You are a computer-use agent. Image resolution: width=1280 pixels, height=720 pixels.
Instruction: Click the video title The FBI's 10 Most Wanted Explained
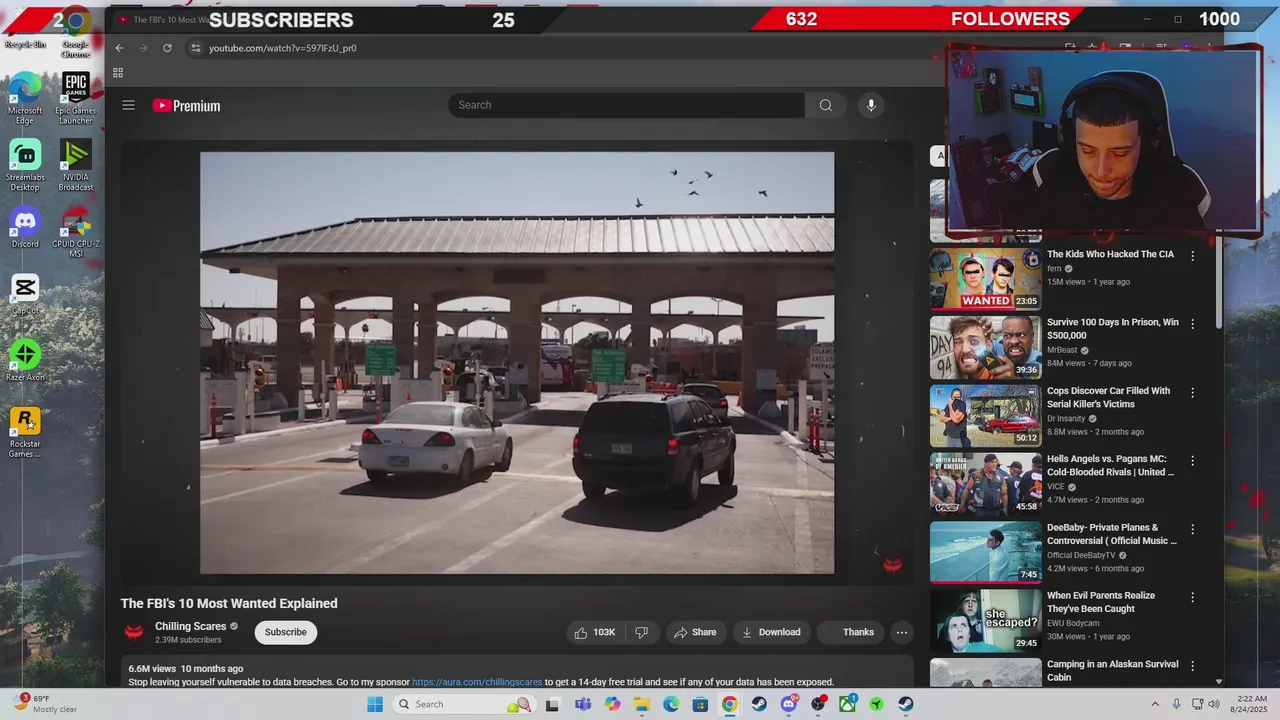pyautogui.click(x=229, y=603)
